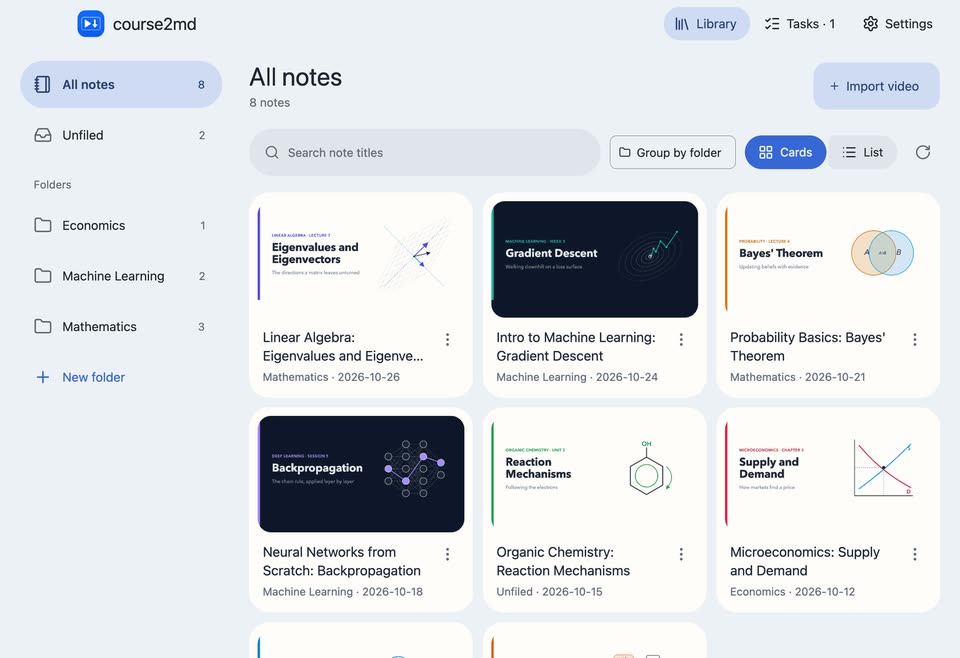Viewport: 960px width, 658px height.
Task: Click the Mathematics folder icon
Action: [x=43, y=327]
